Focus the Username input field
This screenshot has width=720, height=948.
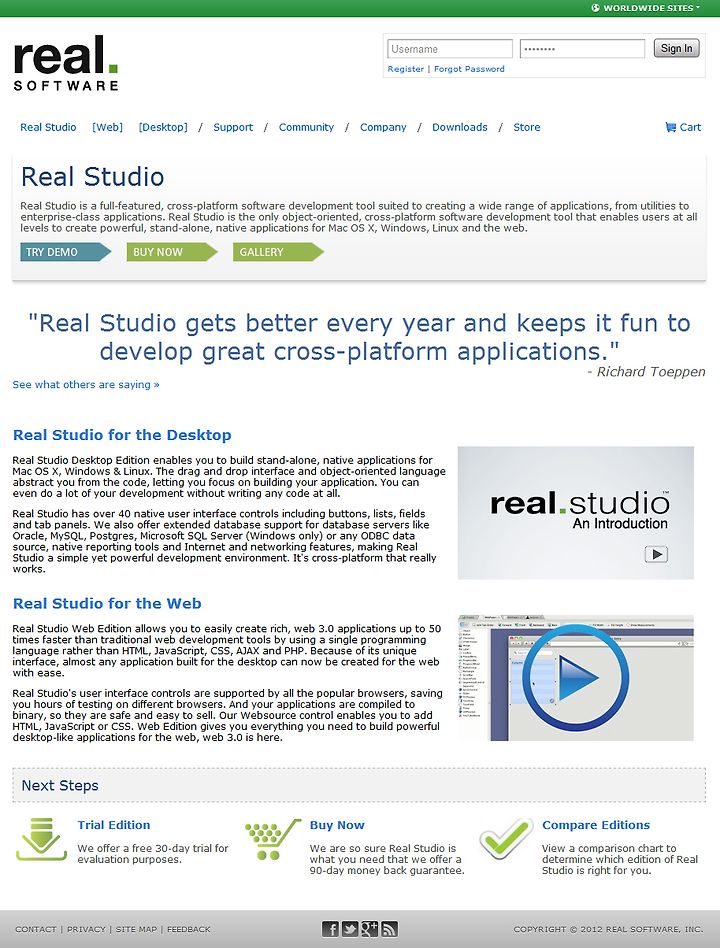pyautogui.click(x=450, y=49)
